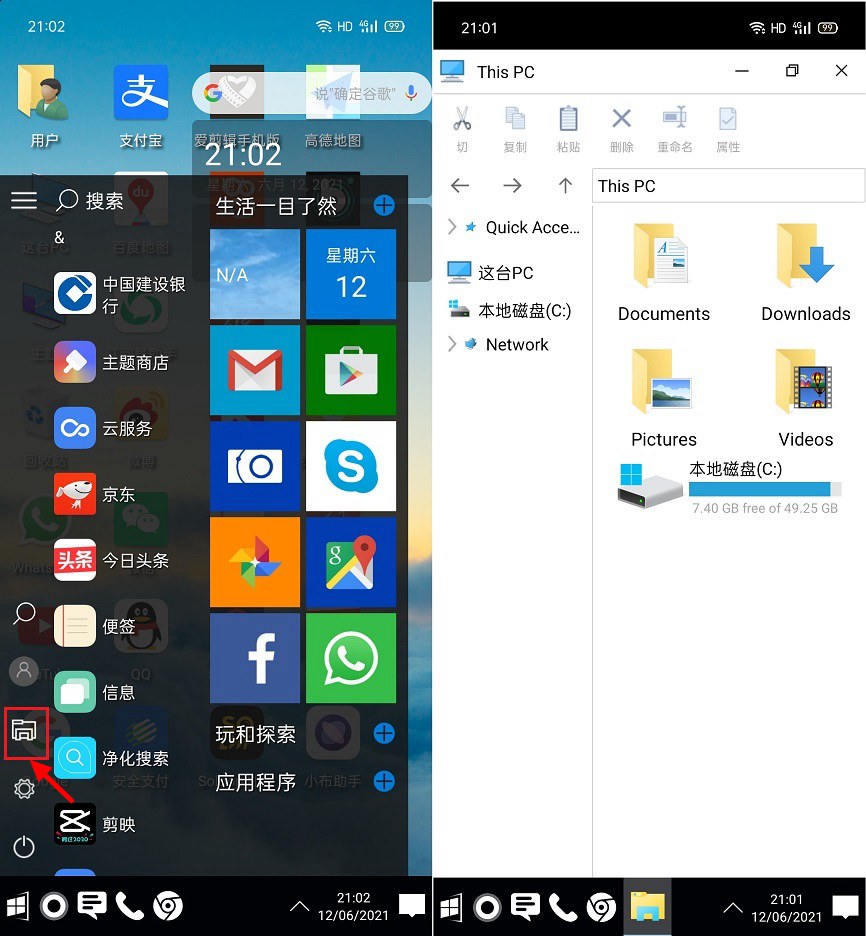Go up one folder level
This screenshot has width=866, height=936.
pos(565,186)
